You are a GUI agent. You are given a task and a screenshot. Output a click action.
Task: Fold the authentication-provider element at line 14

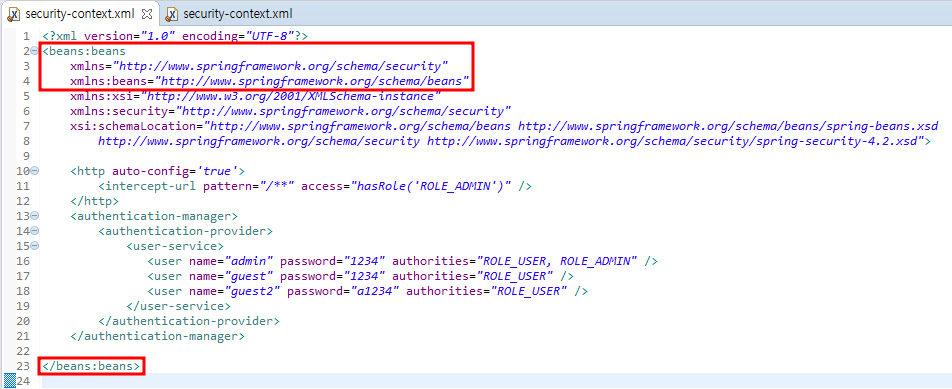(35, 231)
